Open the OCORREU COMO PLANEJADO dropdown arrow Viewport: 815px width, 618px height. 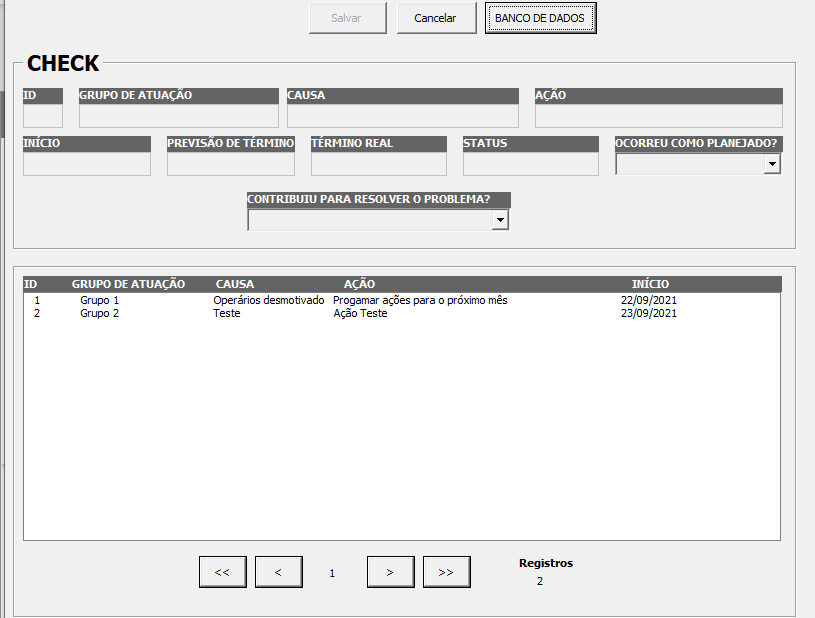[772, 164]
